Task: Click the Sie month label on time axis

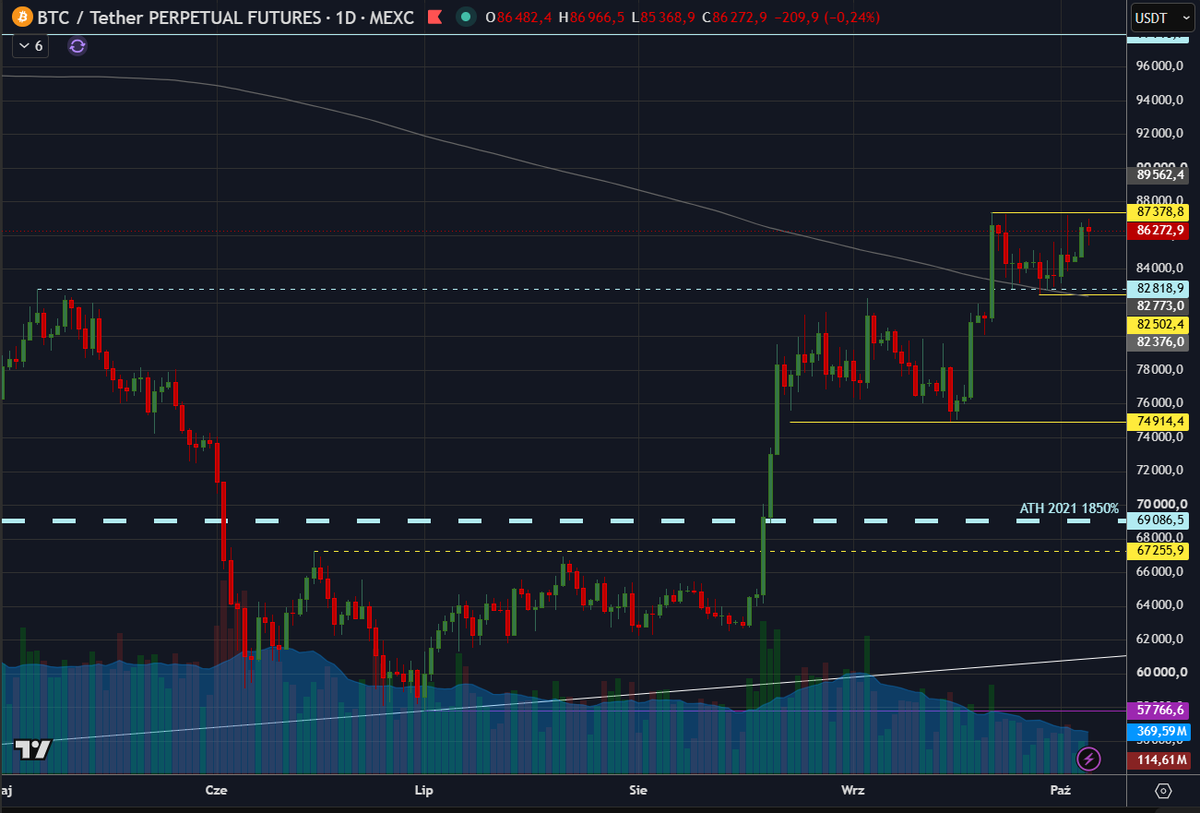Action: pos(638,790)
